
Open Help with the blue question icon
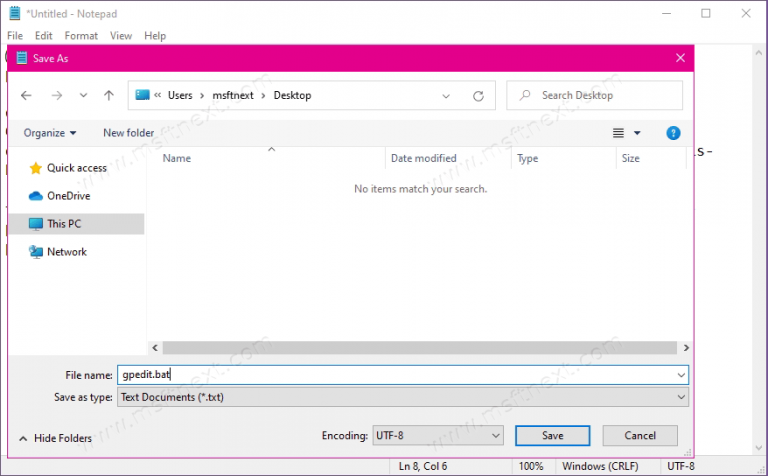673,133
